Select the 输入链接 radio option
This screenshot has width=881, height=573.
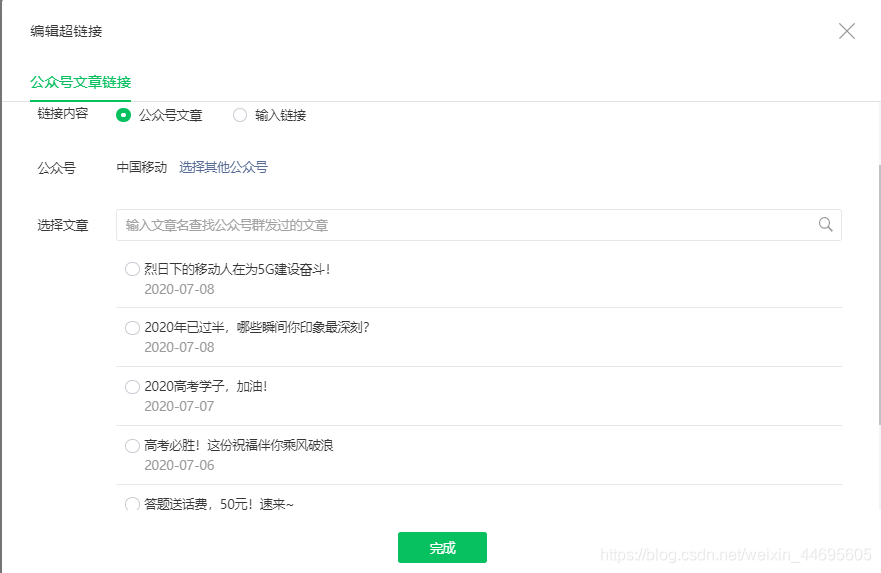tap(240, 115)
